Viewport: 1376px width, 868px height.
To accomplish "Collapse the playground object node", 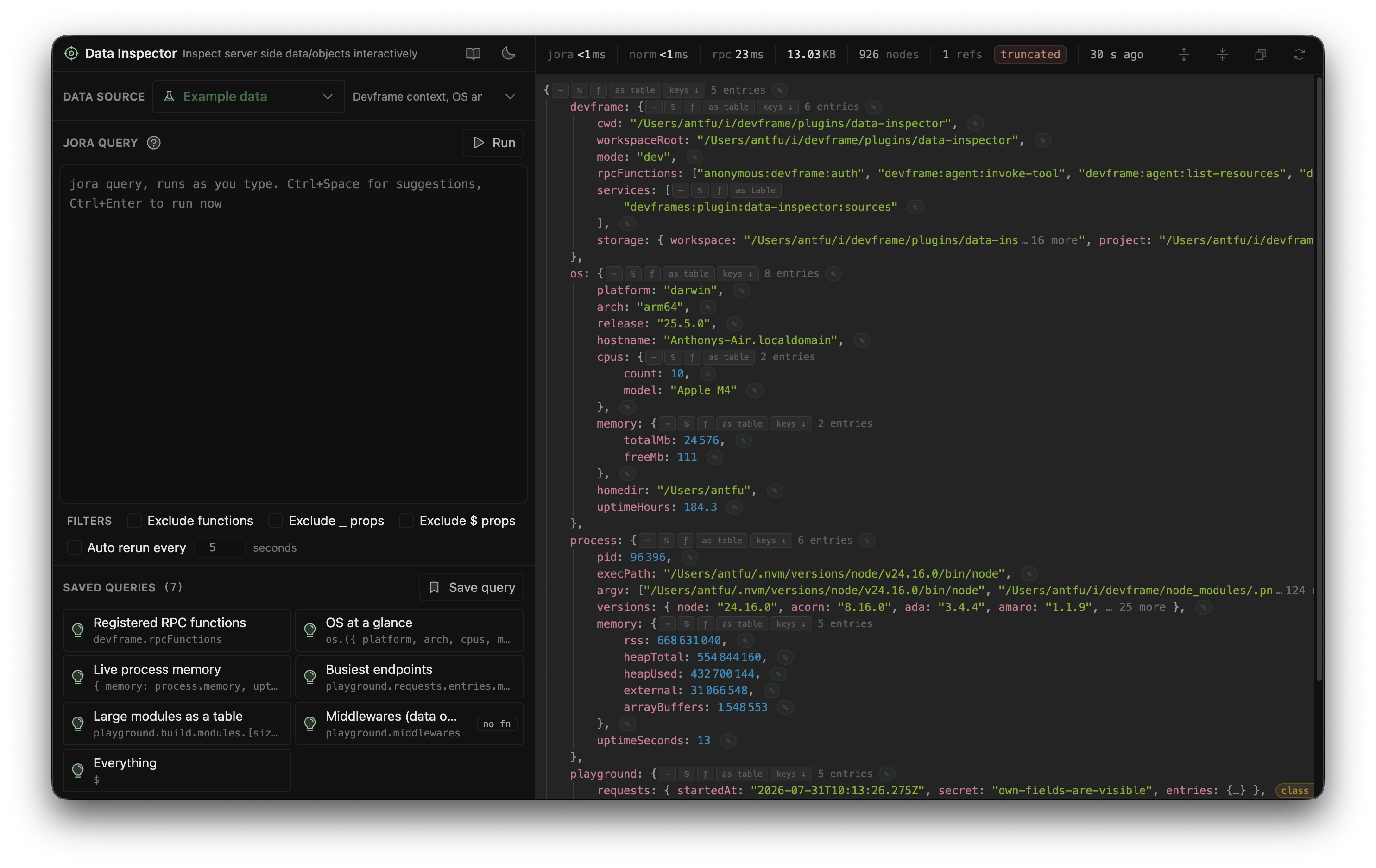I will click(668, 774).
